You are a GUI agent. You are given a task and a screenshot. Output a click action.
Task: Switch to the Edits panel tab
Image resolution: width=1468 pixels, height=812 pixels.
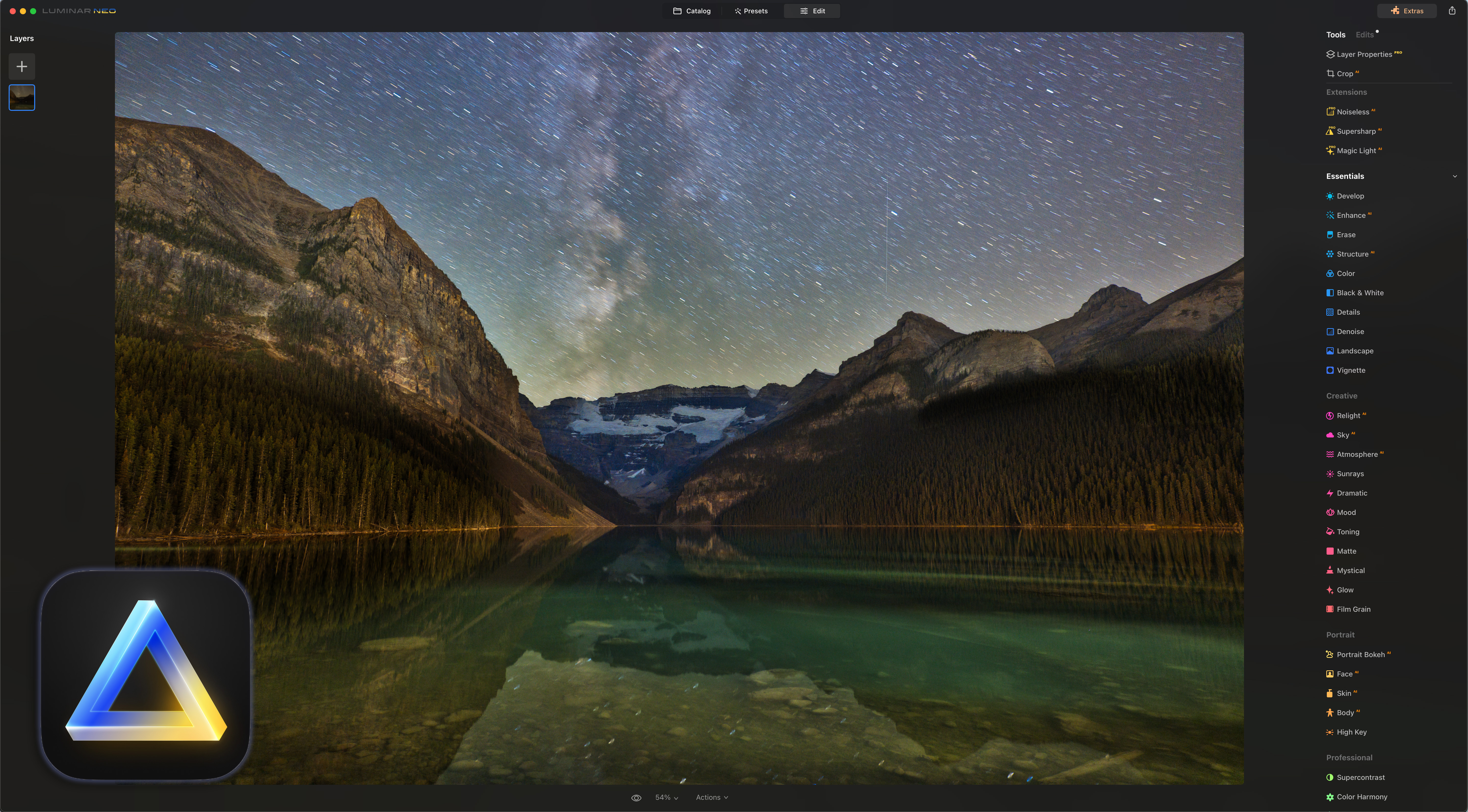(1364, 35)
